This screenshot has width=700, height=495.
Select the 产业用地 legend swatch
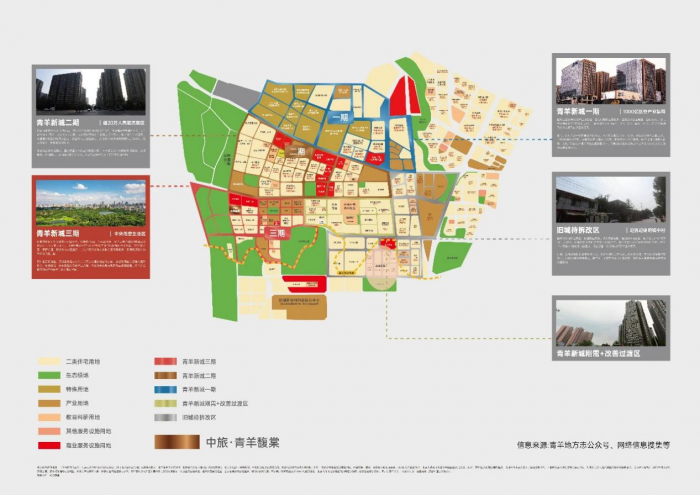click(50, 402)
